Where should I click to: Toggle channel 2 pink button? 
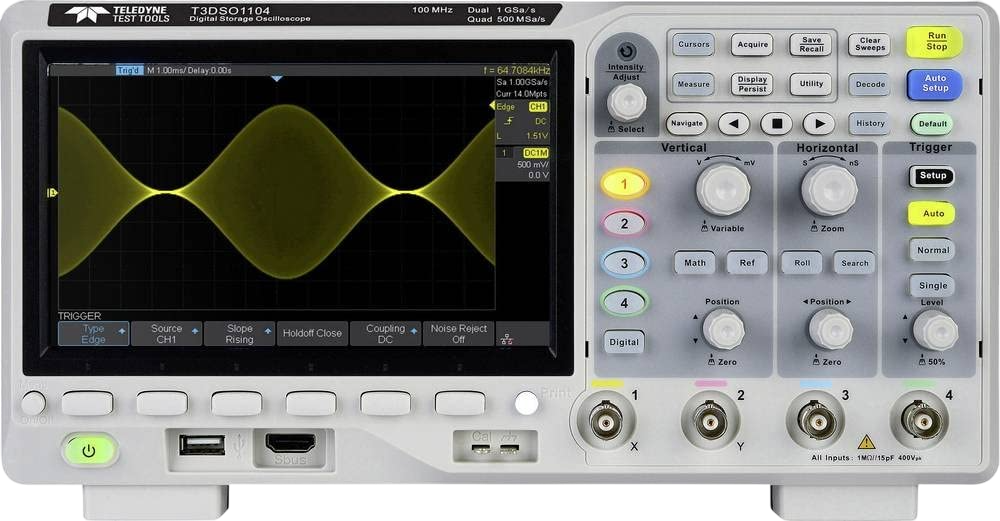coord(624,224)
